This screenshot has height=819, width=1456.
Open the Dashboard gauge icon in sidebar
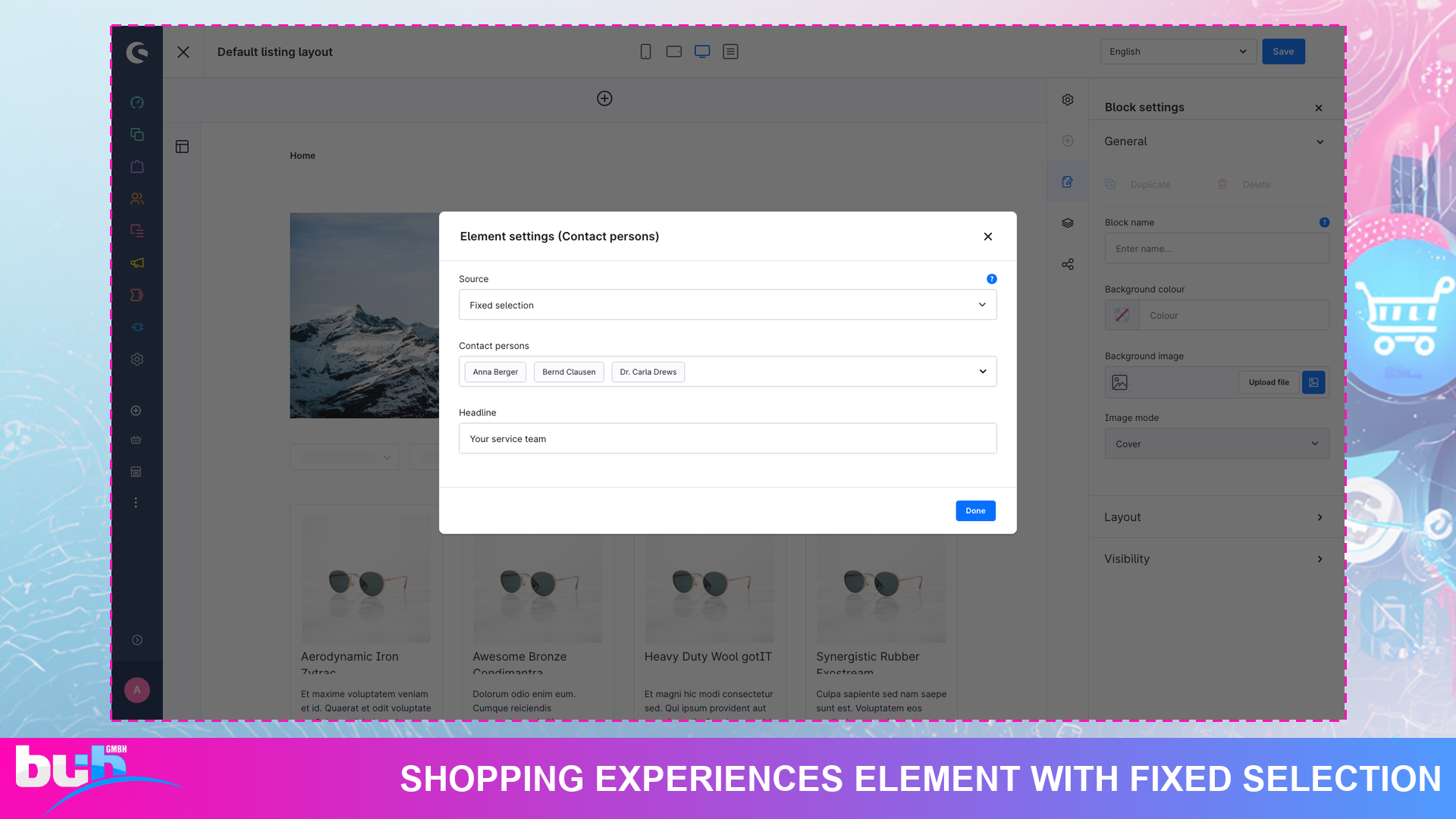(137, 102)
